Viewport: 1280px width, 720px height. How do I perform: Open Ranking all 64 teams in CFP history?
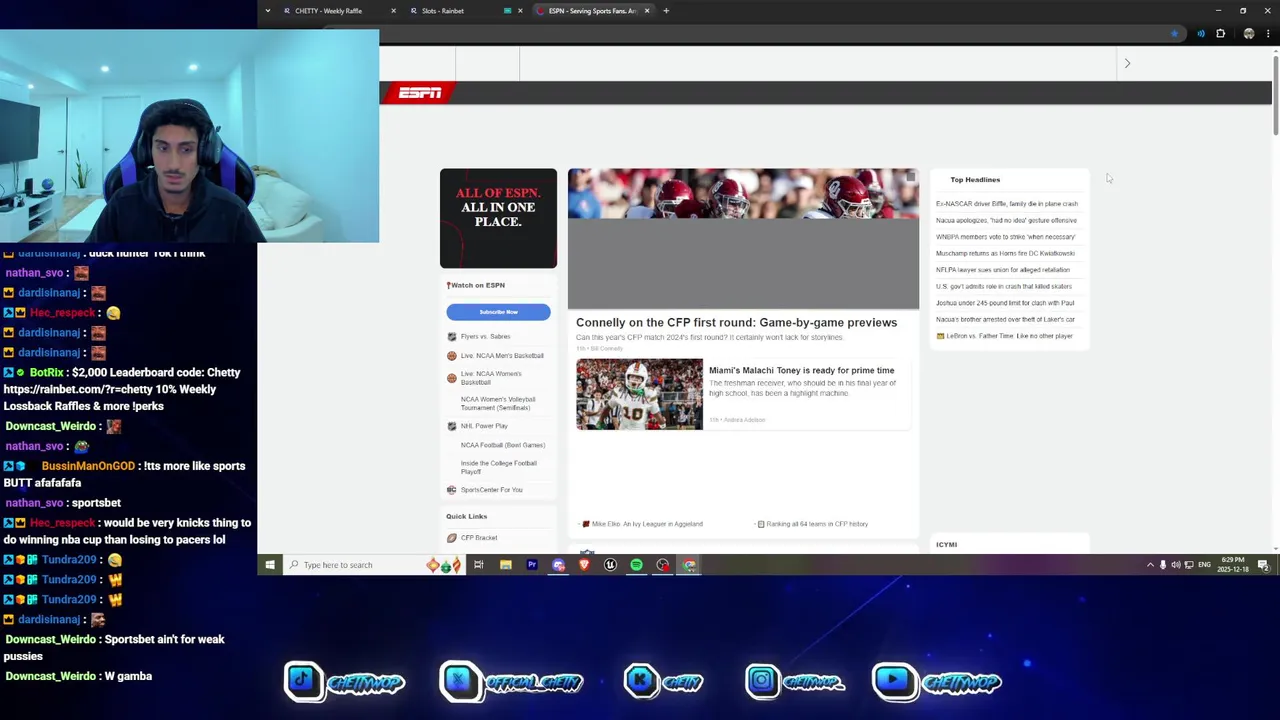point(817,524)
